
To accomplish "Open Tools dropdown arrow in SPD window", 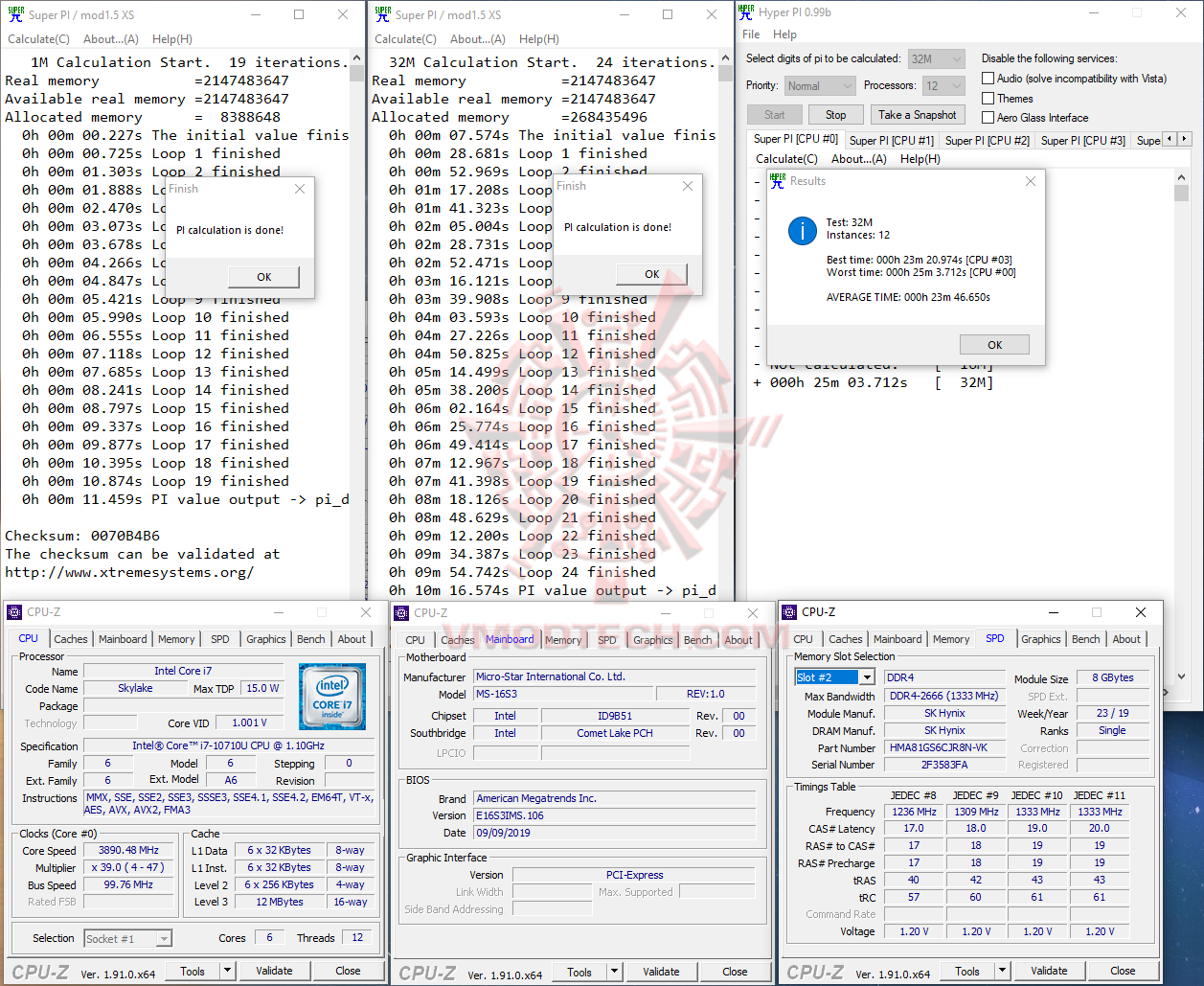I will (1003, 971).
